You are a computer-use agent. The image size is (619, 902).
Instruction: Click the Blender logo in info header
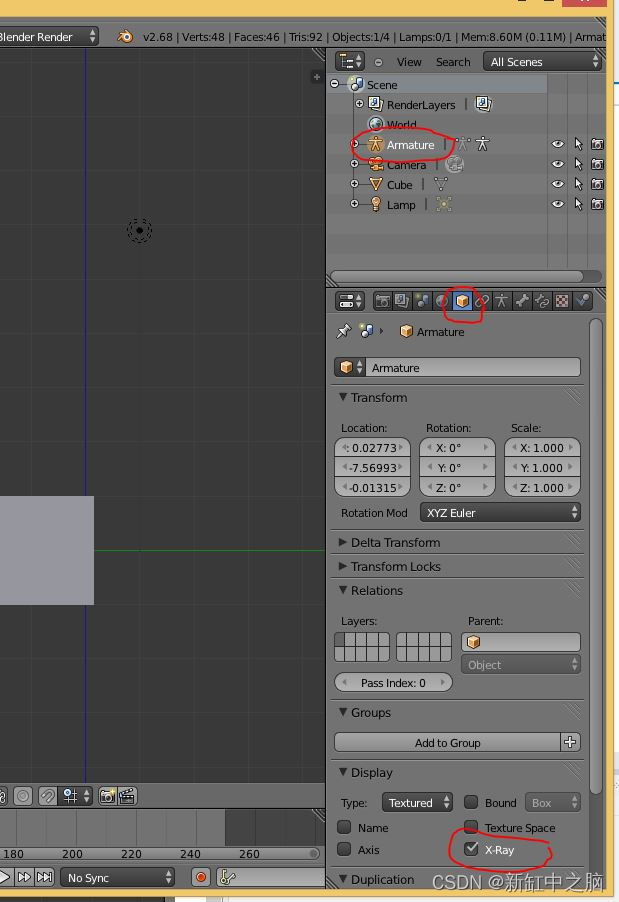tap(125, 37)
